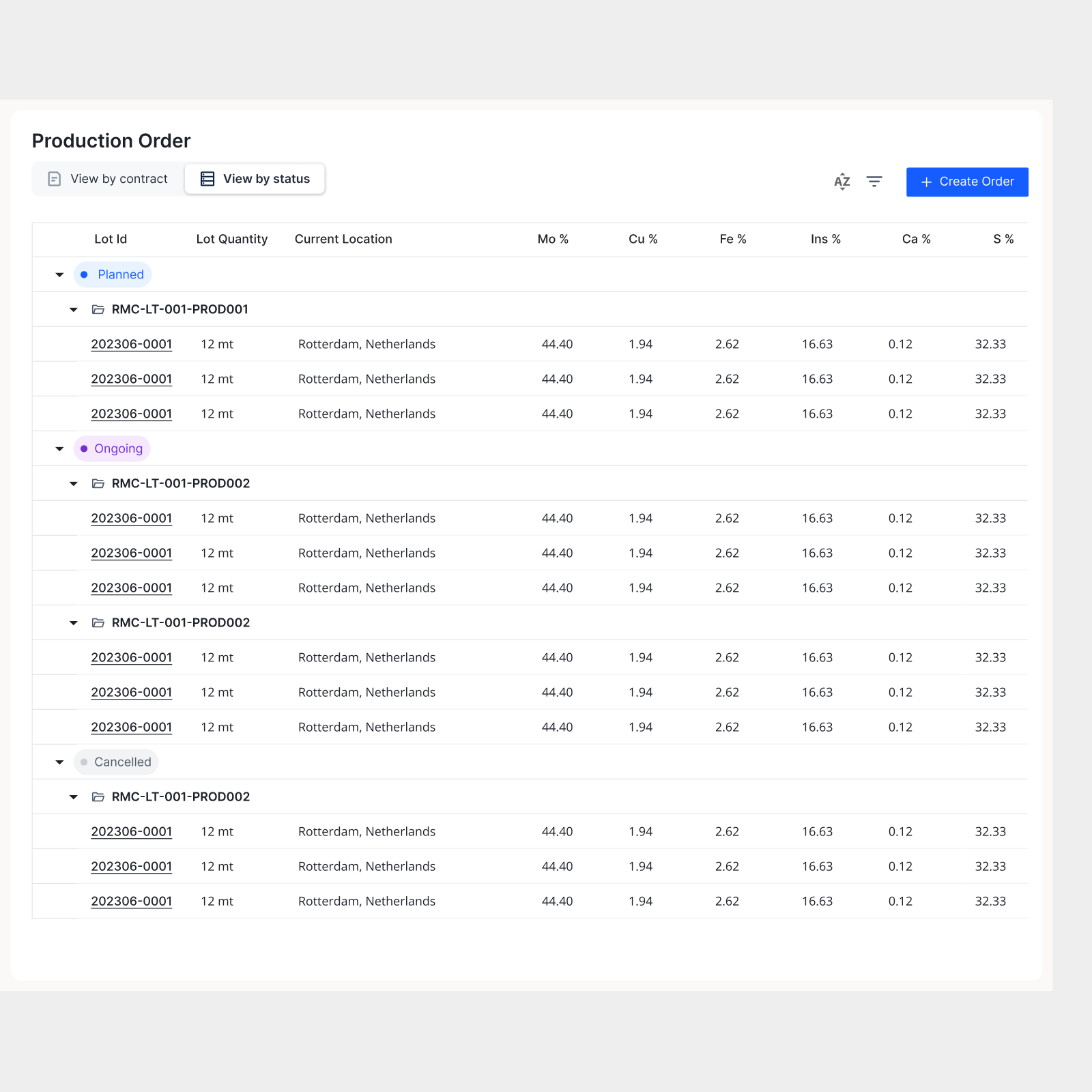
Task: Click the Mo % column header
Action: [x=554, y=239]
